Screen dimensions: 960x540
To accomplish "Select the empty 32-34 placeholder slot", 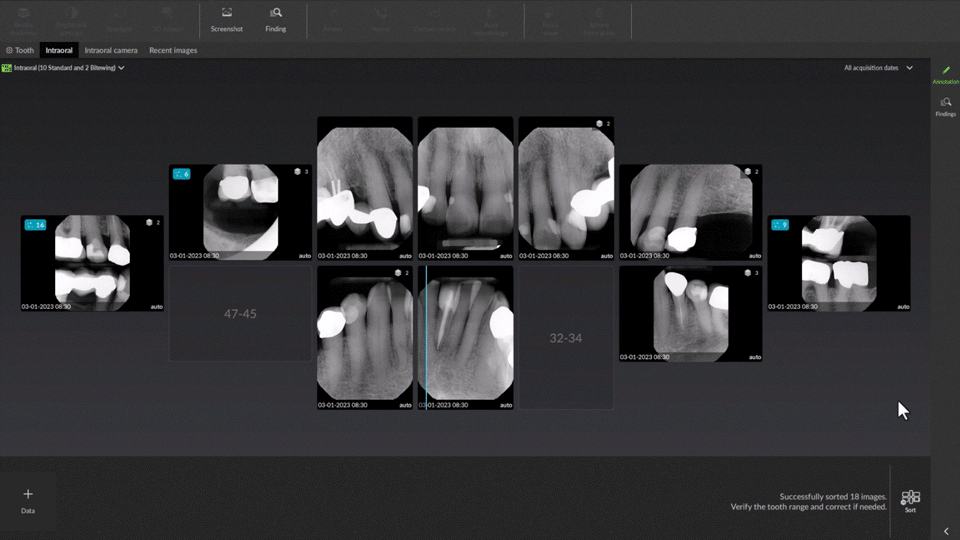I will (x=565, y=338).
